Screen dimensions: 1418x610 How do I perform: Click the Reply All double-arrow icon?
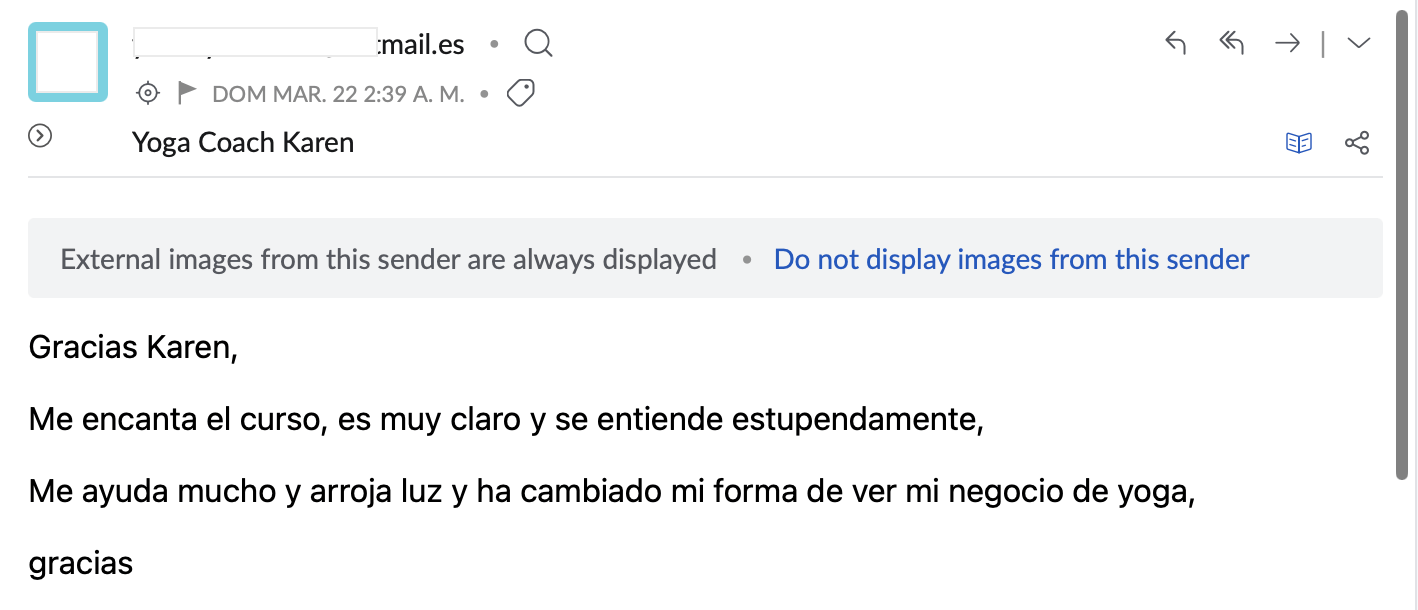coord(1231,43)
